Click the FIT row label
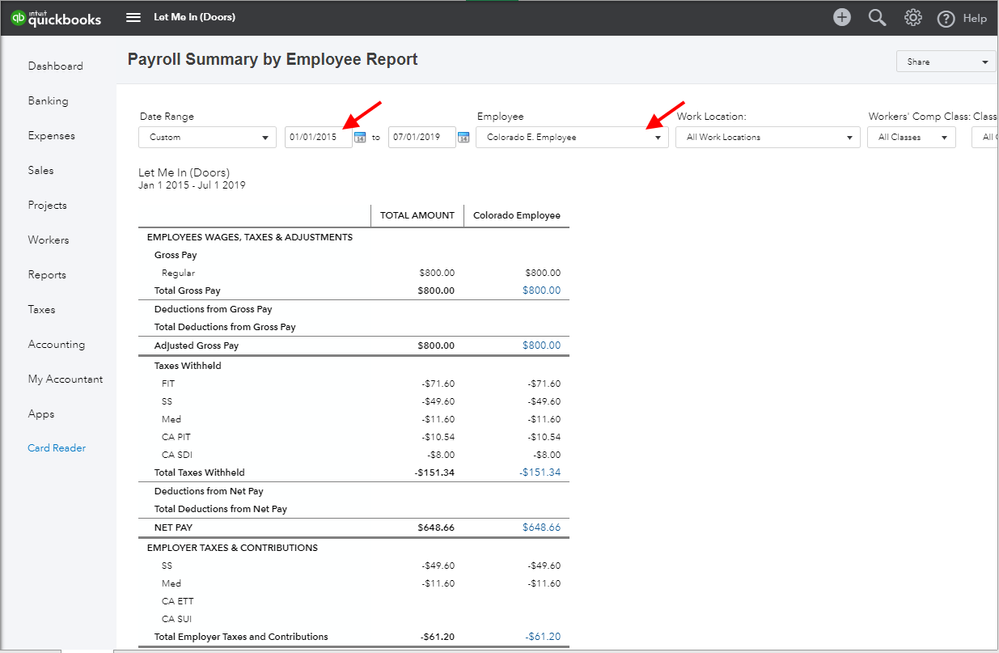The width and height of the screenshot is (999, 653). [x=168, y=384]
